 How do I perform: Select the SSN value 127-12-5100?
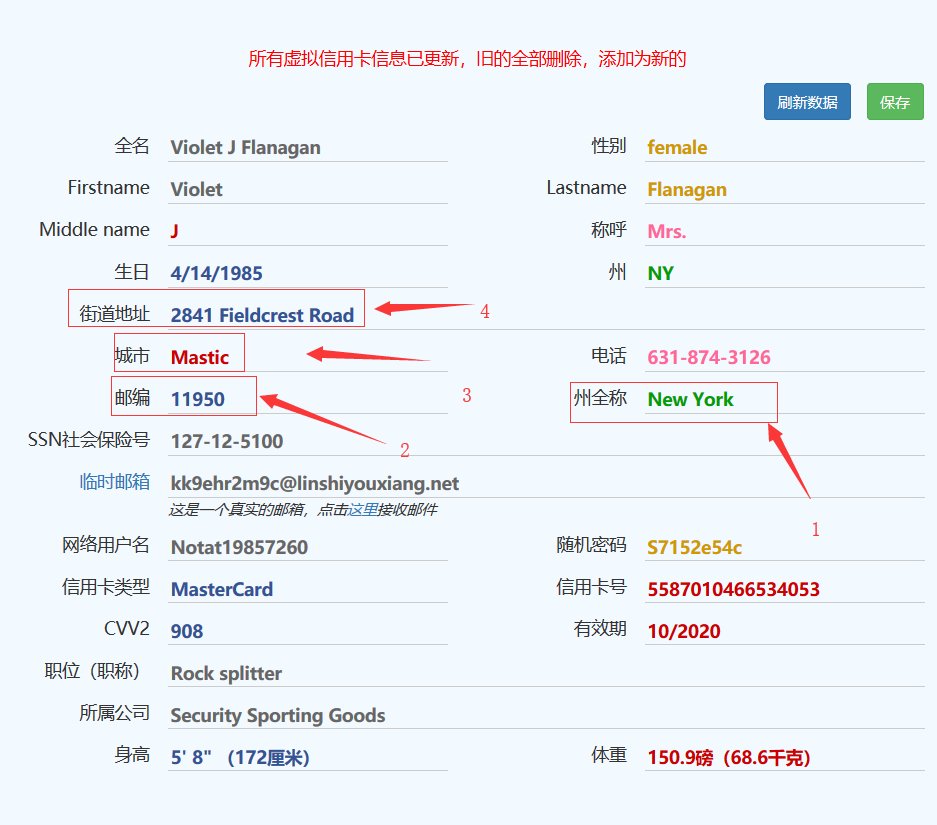coord(227,441)
